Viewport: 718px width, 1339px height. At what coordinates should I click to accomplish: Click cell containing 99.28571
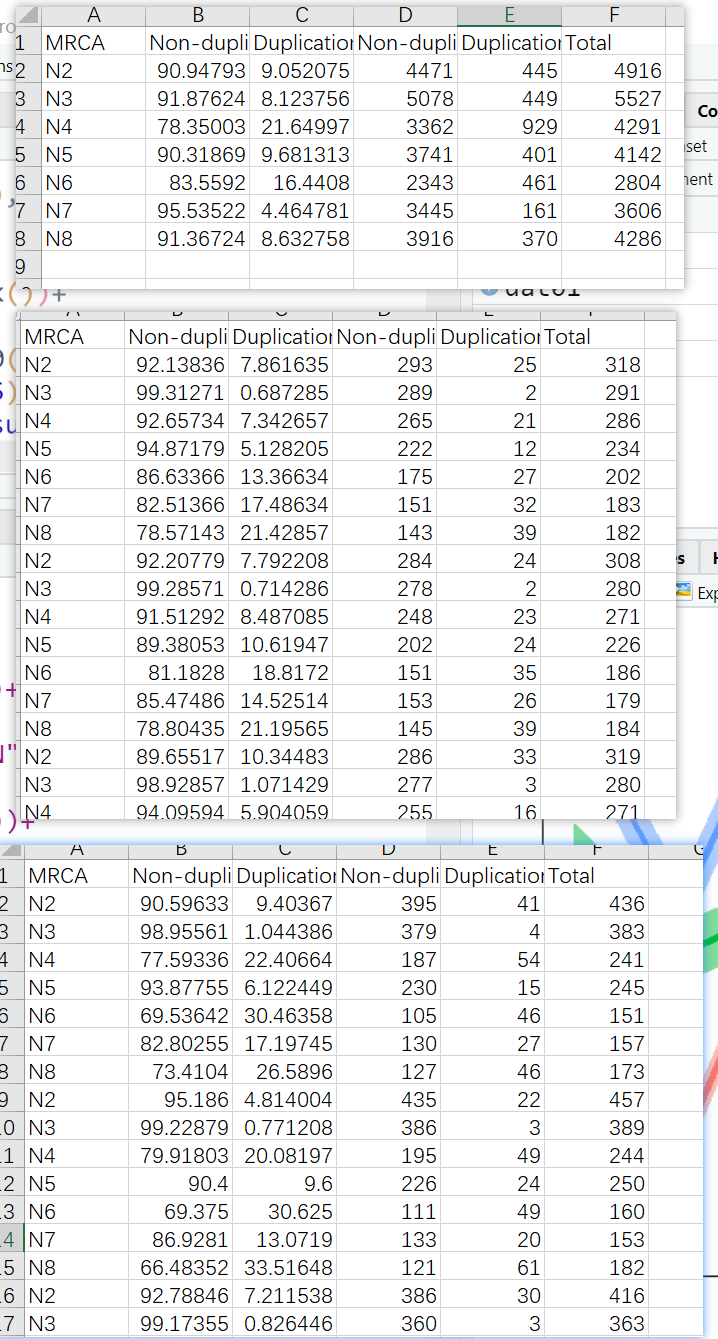point(177,588)
